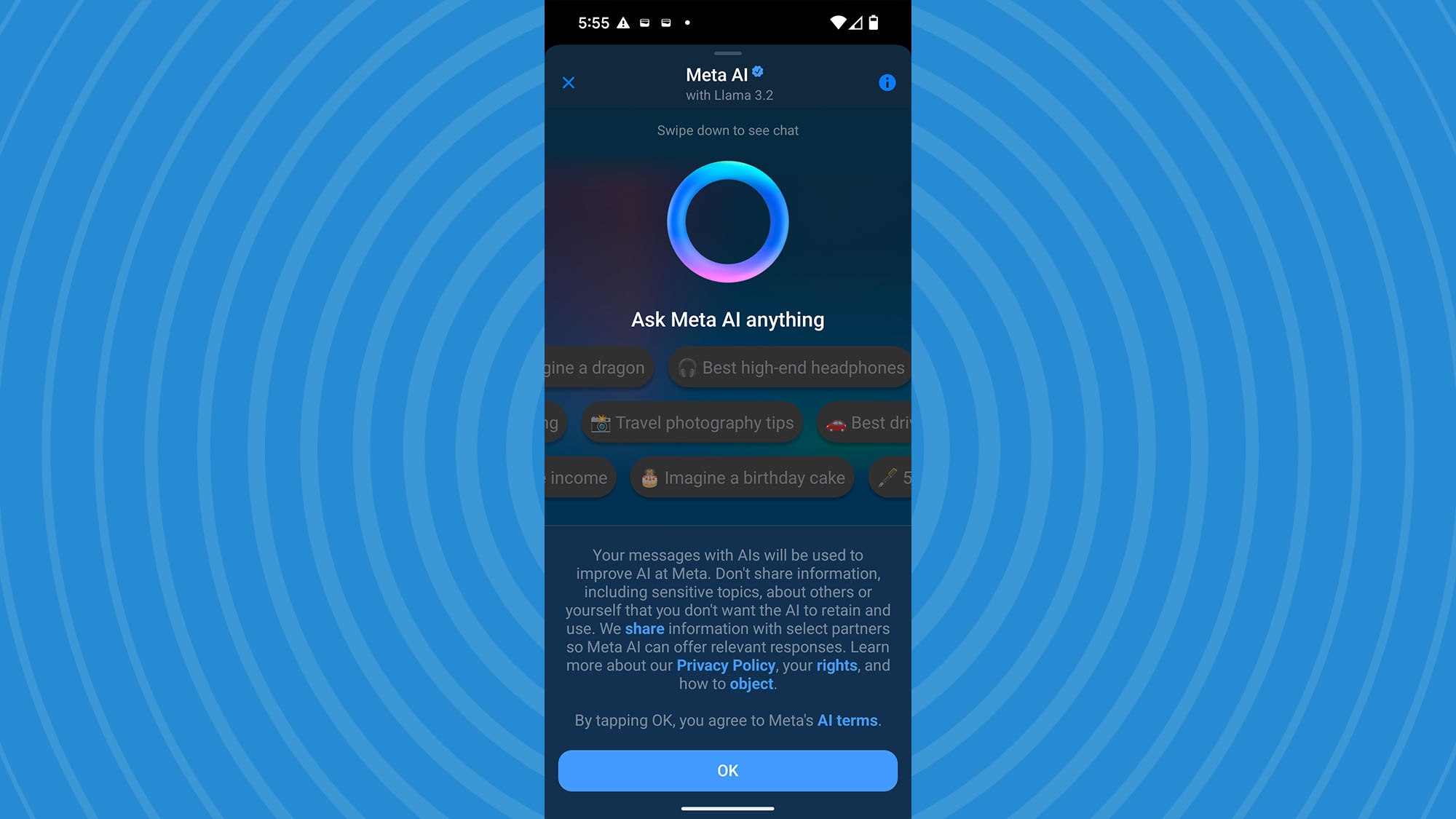This screenshot has height=819, width=1456.
Task: Tap the AI terms hyperlink
Action: point(847,720)
